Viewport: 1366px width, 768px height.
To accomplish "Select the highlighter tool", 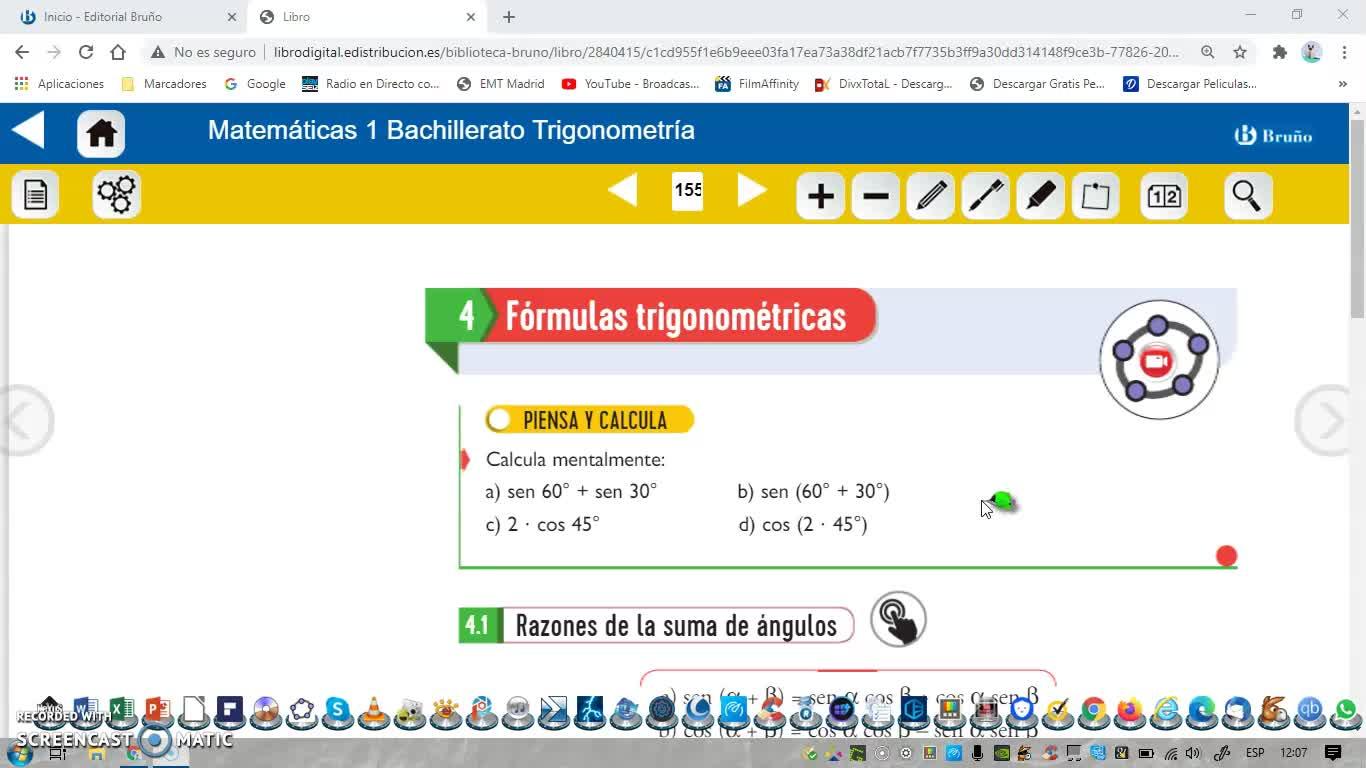I will click(1040, 195).
